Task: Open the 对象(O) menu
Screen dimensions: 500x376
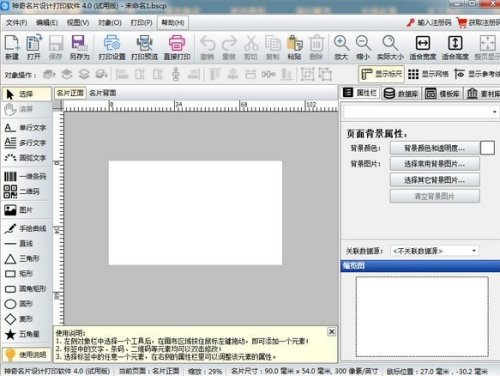Action: (x=110, y=23)
